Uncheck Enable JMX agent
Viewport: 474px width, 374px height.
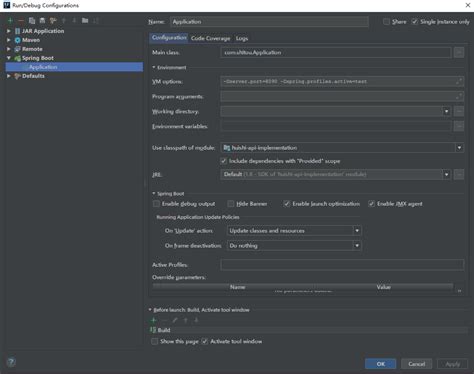point(371,204)
